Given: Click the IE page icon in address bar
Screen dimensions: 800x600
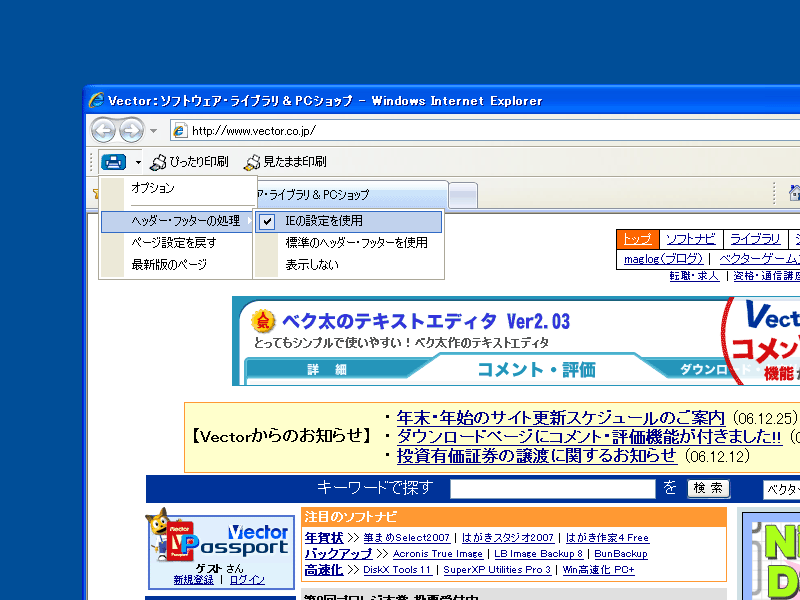Looking at the screenshot, I should click(x=180, y=131).
